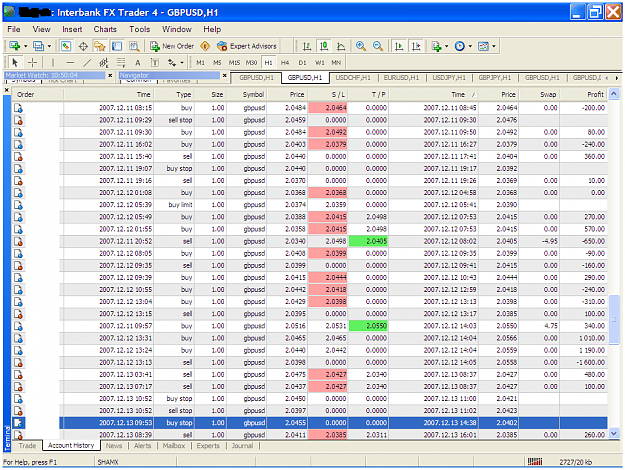Image resolution: width=625 pixels, height=470 pixels.
Task: Zoom out on the chart
Action: [x=378, y=46]
